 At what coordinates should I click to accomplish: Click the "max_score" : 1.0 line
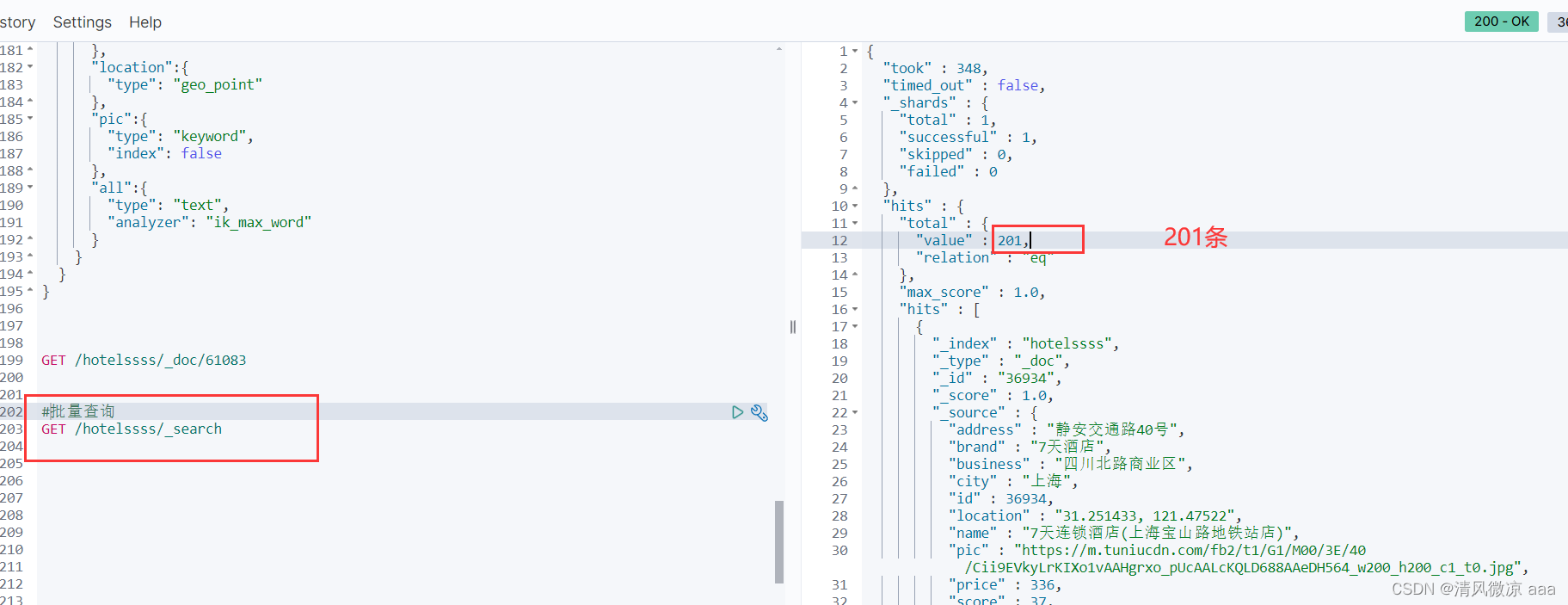972,293
